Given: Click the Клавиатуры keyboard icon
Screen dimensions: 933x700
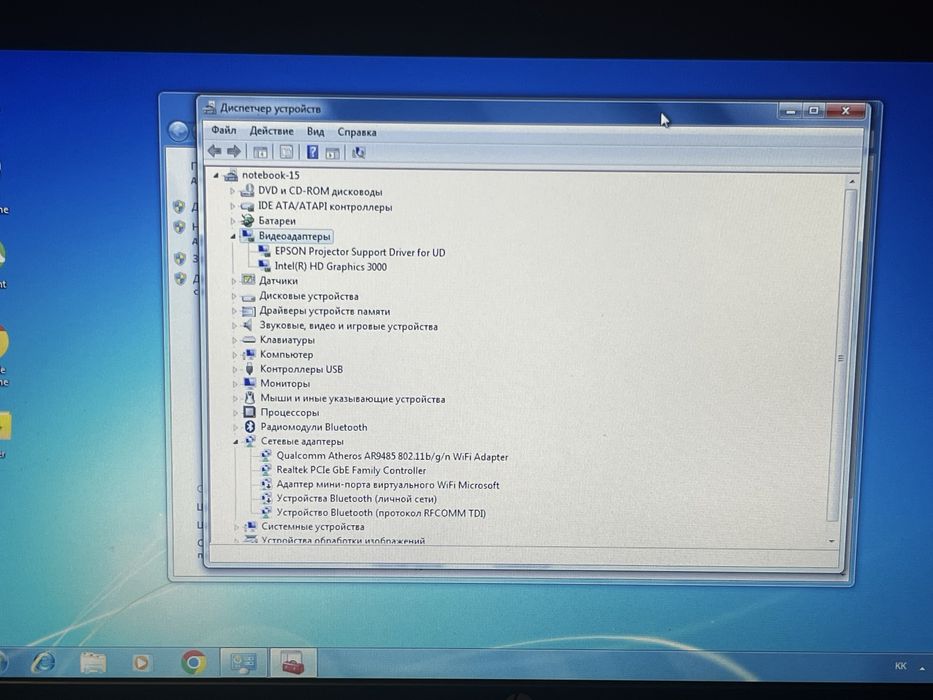Looking at the screenshot, I should (x=249, y=340).
